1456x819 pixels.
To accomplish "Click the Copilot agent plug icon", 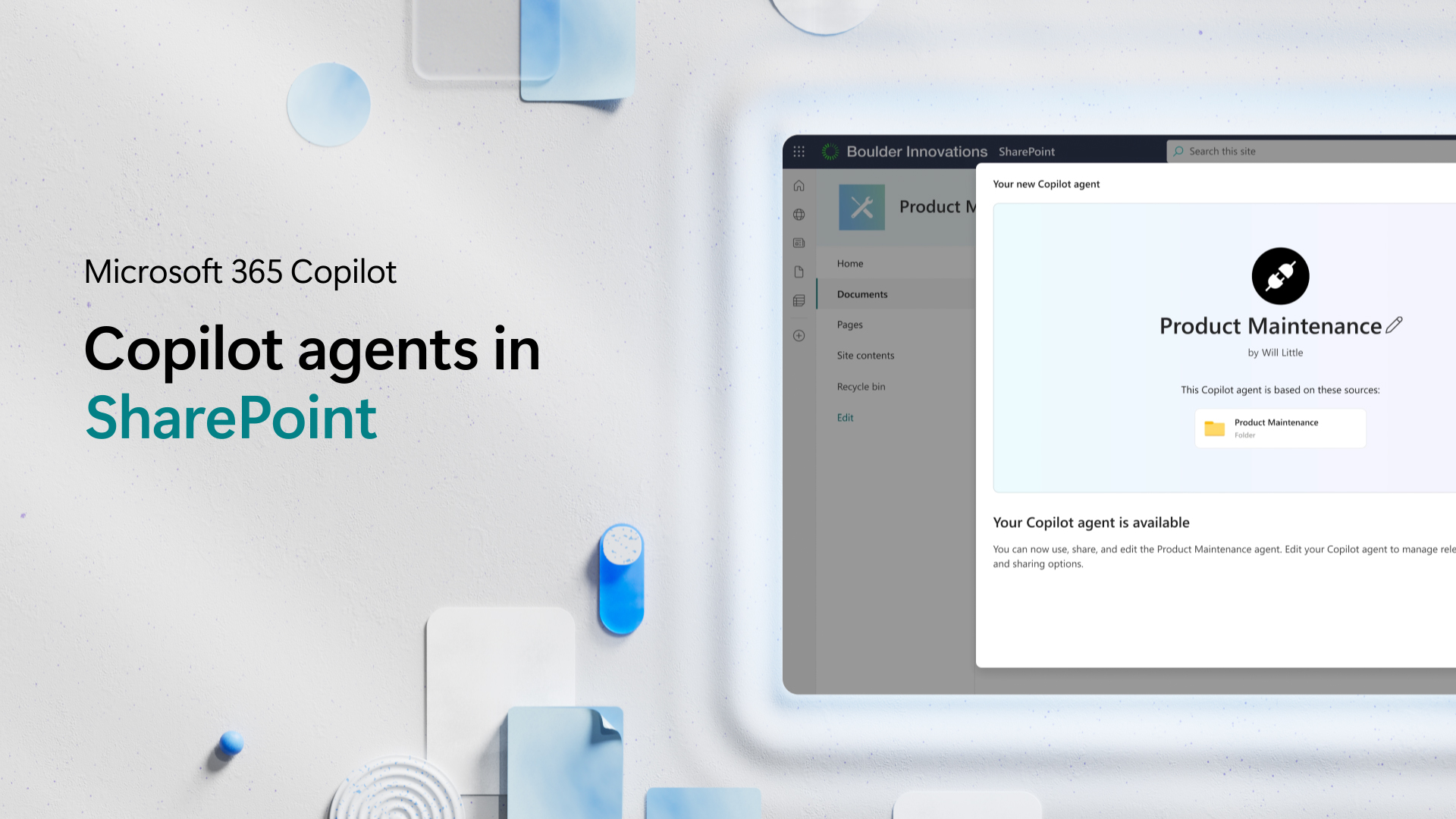I will 1281,276.
